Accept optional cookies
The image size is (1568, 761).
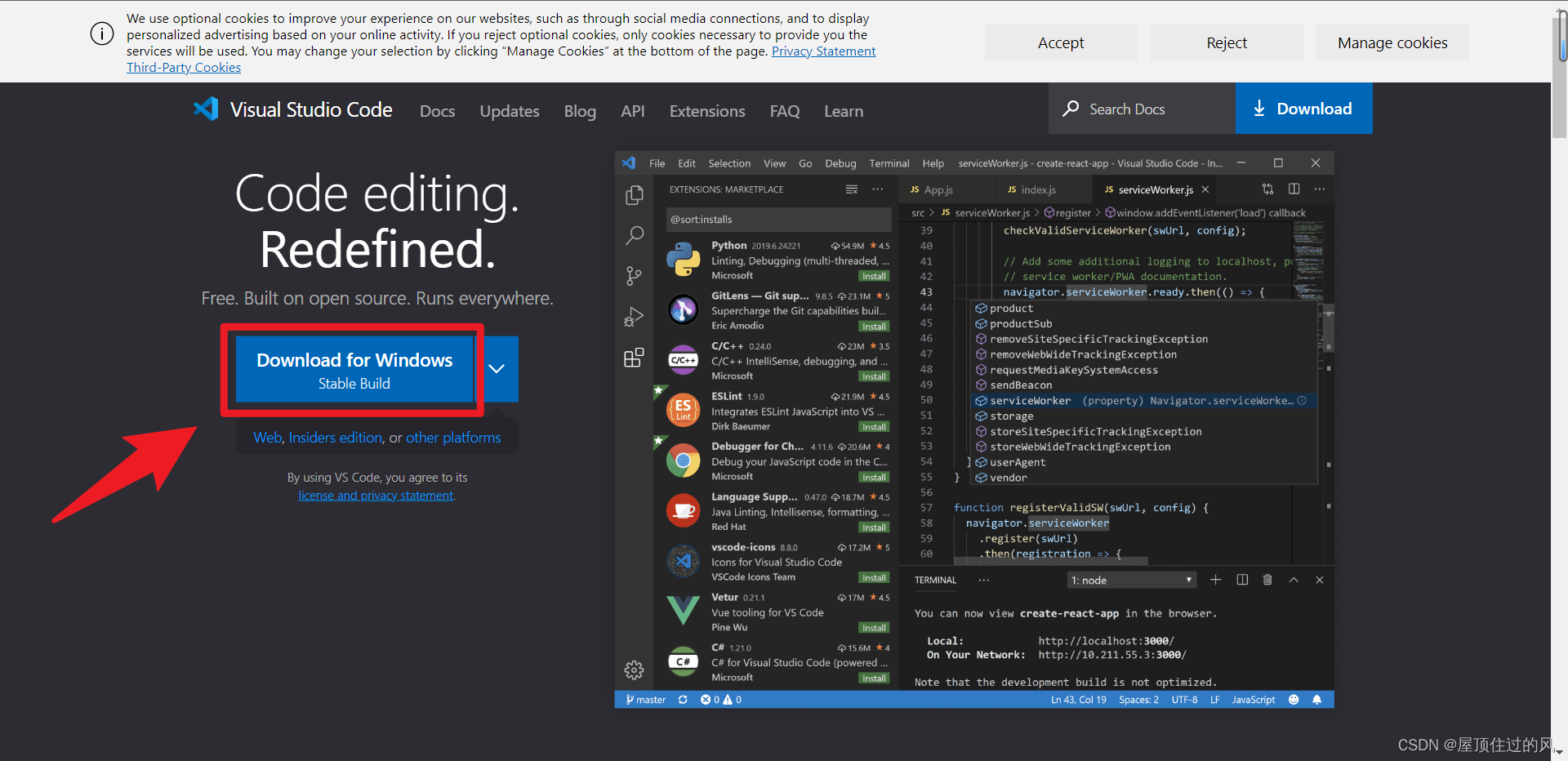tap(1061, 42)
